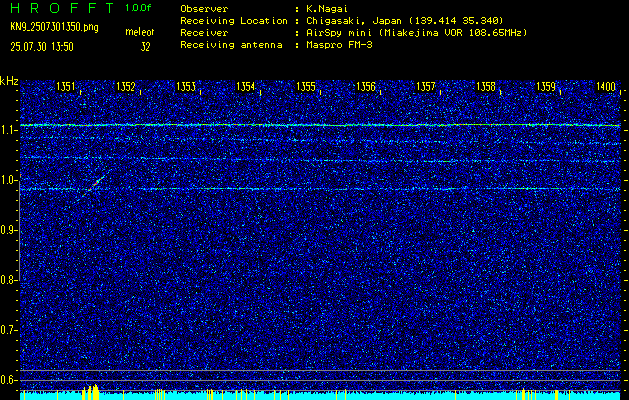This screenshot has width=629, height=400.
Task: Click the 1353 time axis marker
Action: click(x=186, y=87)
